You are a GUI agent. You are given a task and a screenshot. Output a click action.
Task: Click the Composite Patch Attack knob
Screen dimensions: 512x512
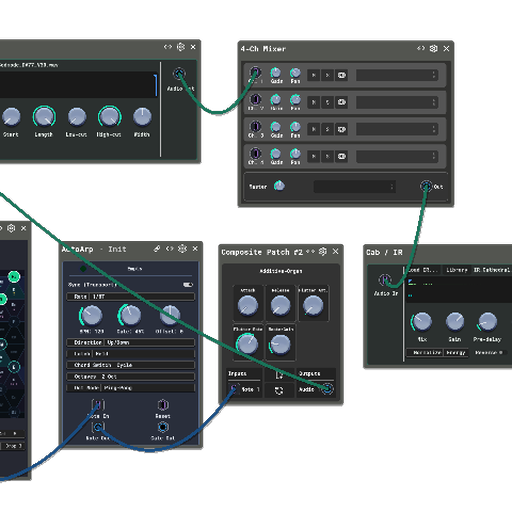click(x=248, y=305)
